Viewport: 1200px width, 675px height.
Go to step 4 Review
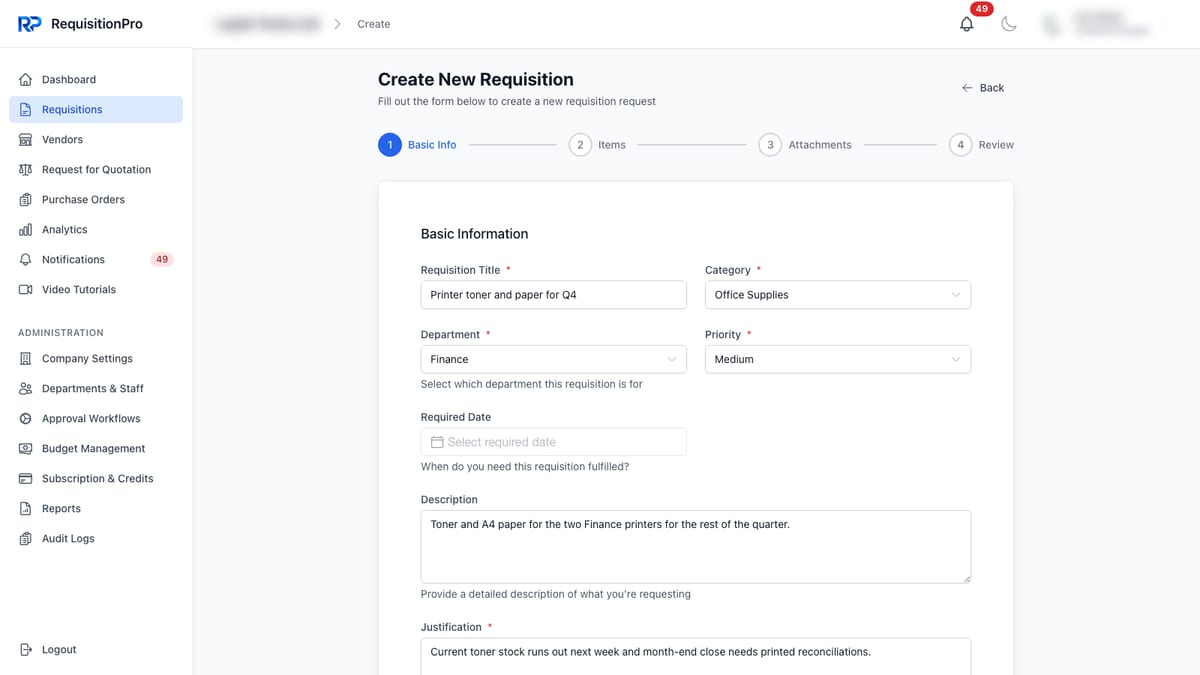pos(981,145)
